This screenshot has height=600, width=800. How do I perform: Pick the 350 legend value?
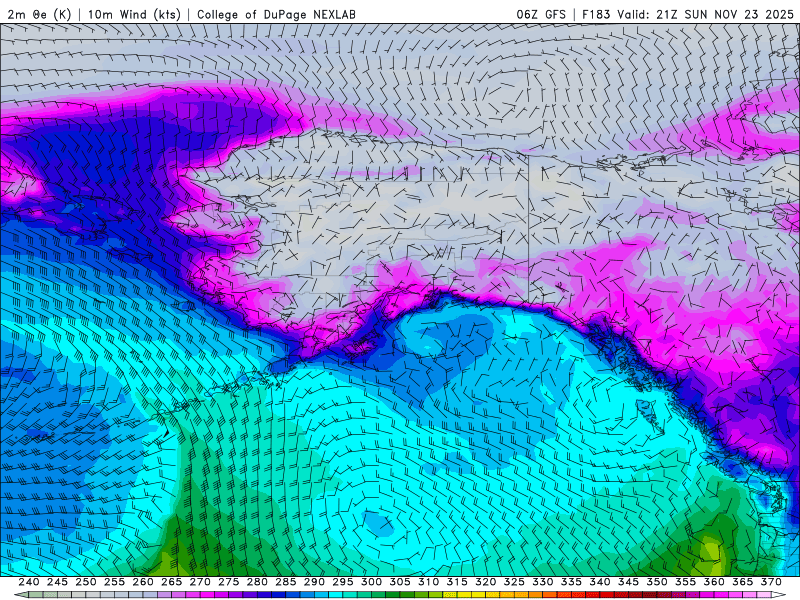tap(657, 582)
